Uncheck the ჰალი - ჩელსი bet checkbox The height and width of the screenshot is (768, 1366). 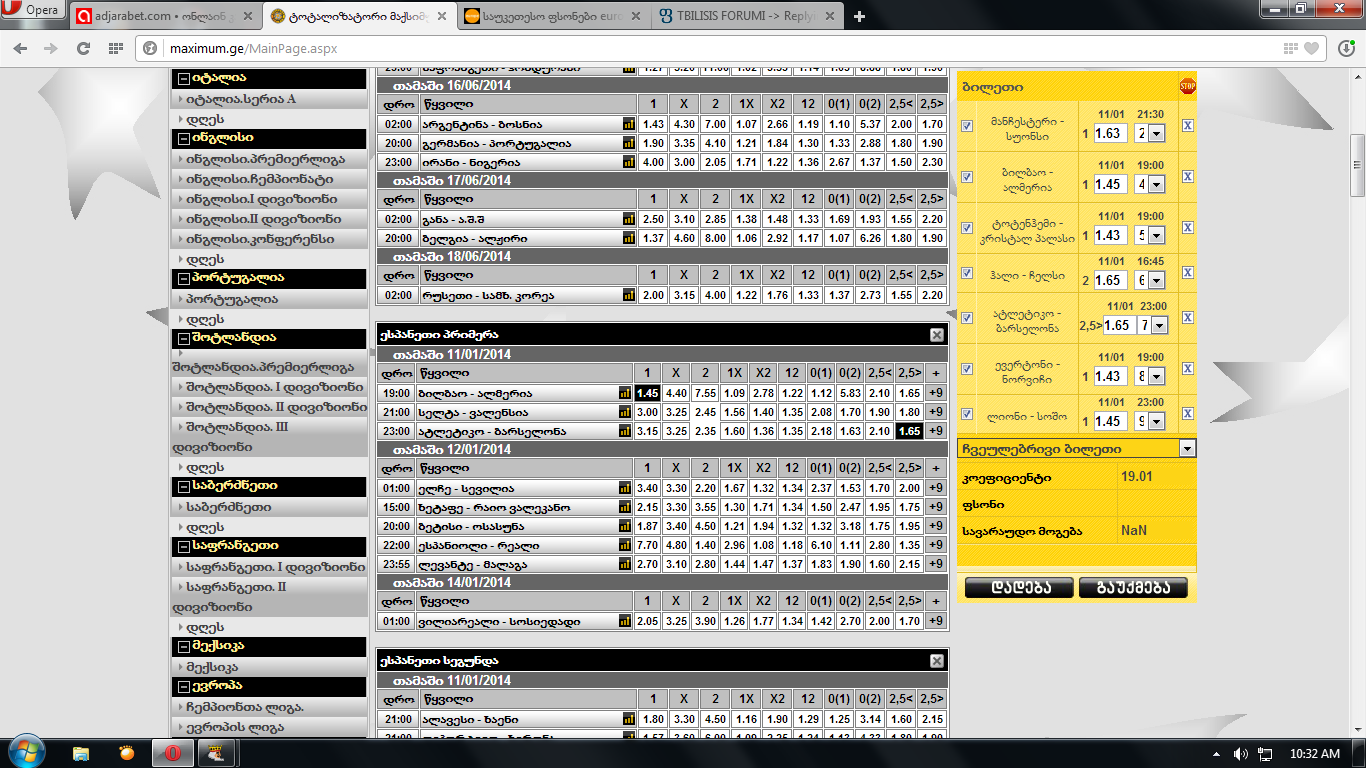tap(967, 274)
